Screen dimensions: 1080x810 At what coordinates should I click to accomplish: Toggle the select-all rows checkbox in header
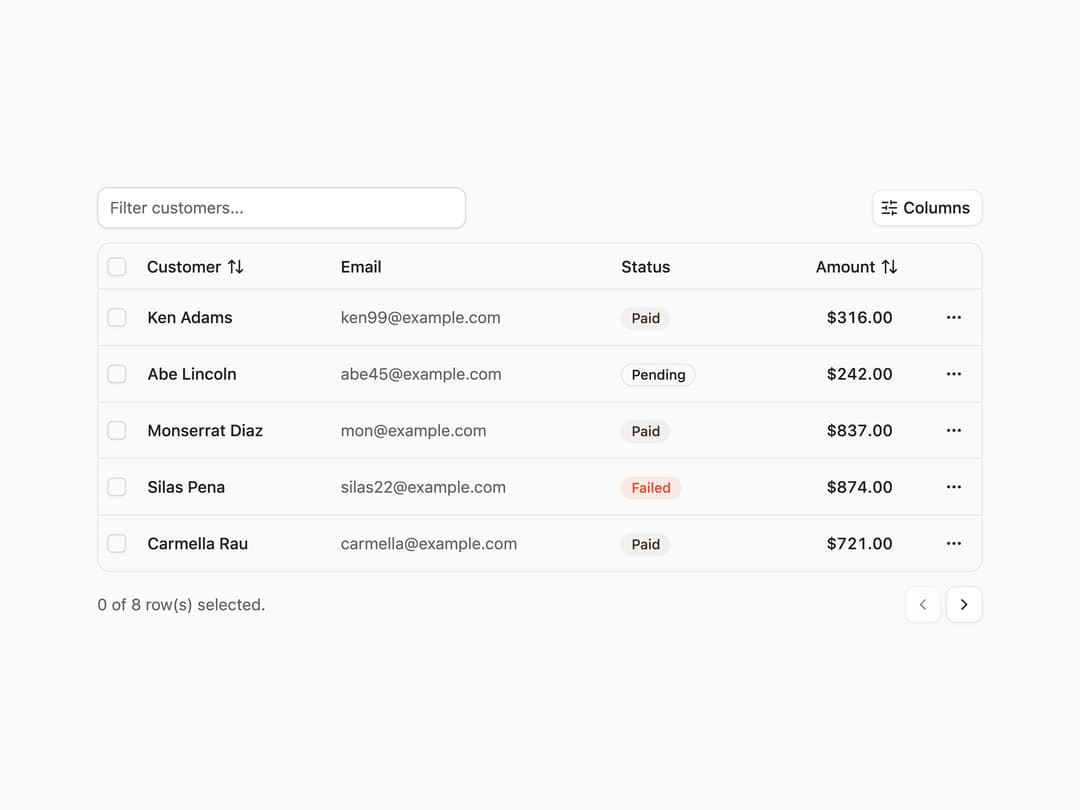click(x=117, y=267)
